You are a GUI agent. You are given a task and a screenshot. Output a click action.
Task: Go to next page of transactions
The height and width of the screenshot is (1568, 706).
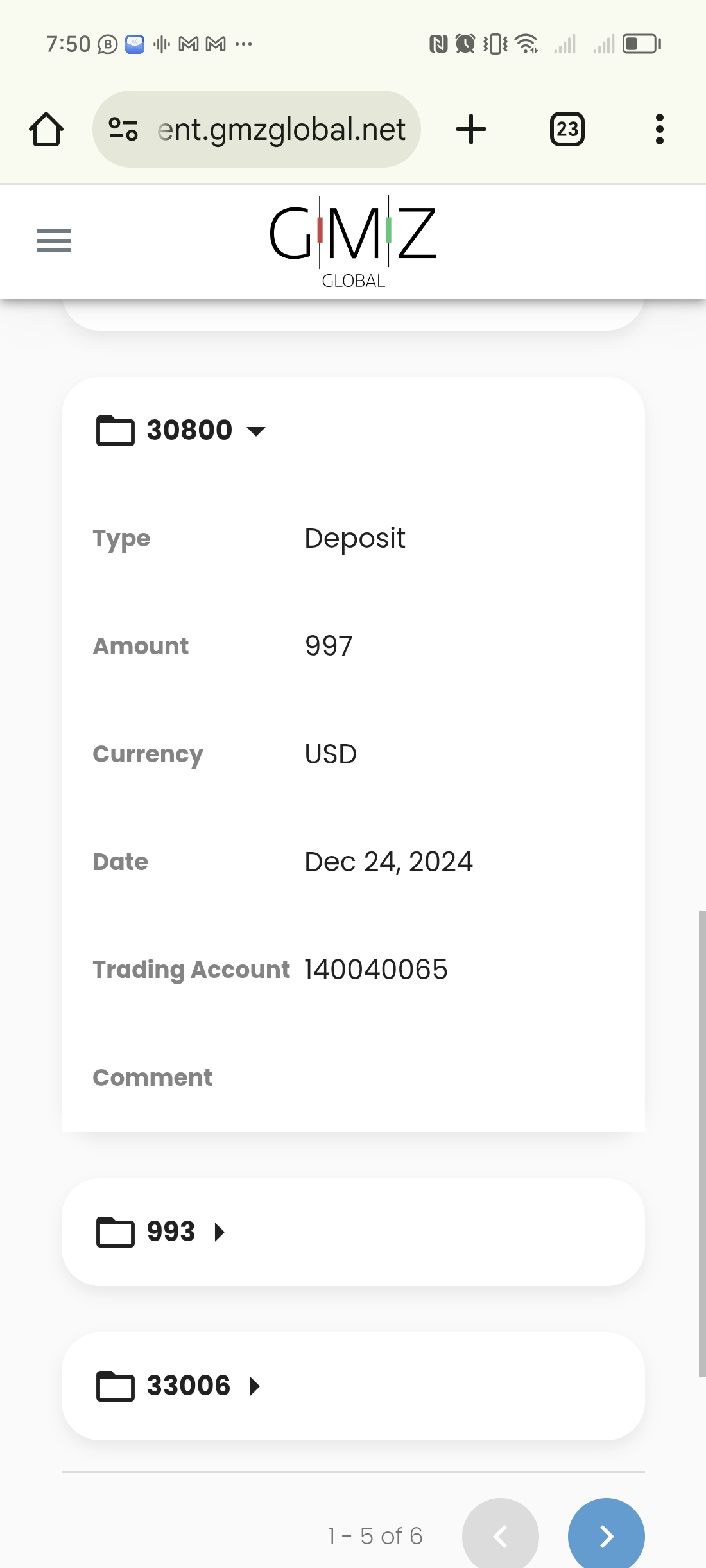coord(606,1536)
